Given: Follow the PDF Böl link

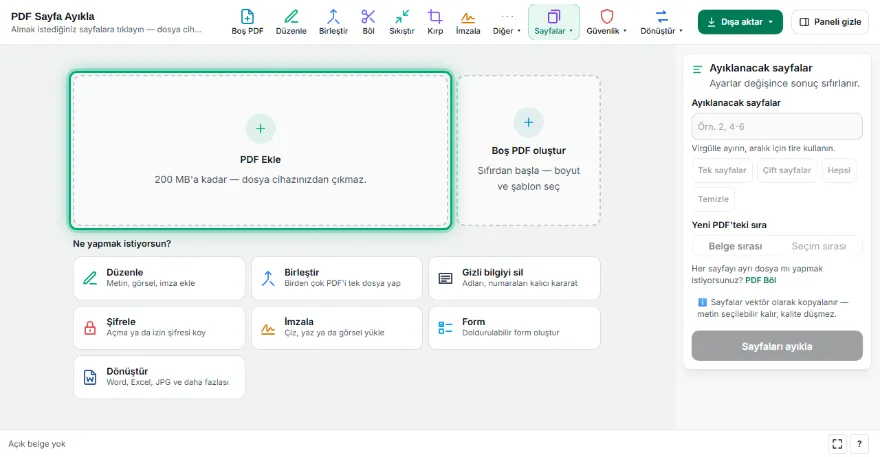Looking at the screenshot, I should coord(760,280).
